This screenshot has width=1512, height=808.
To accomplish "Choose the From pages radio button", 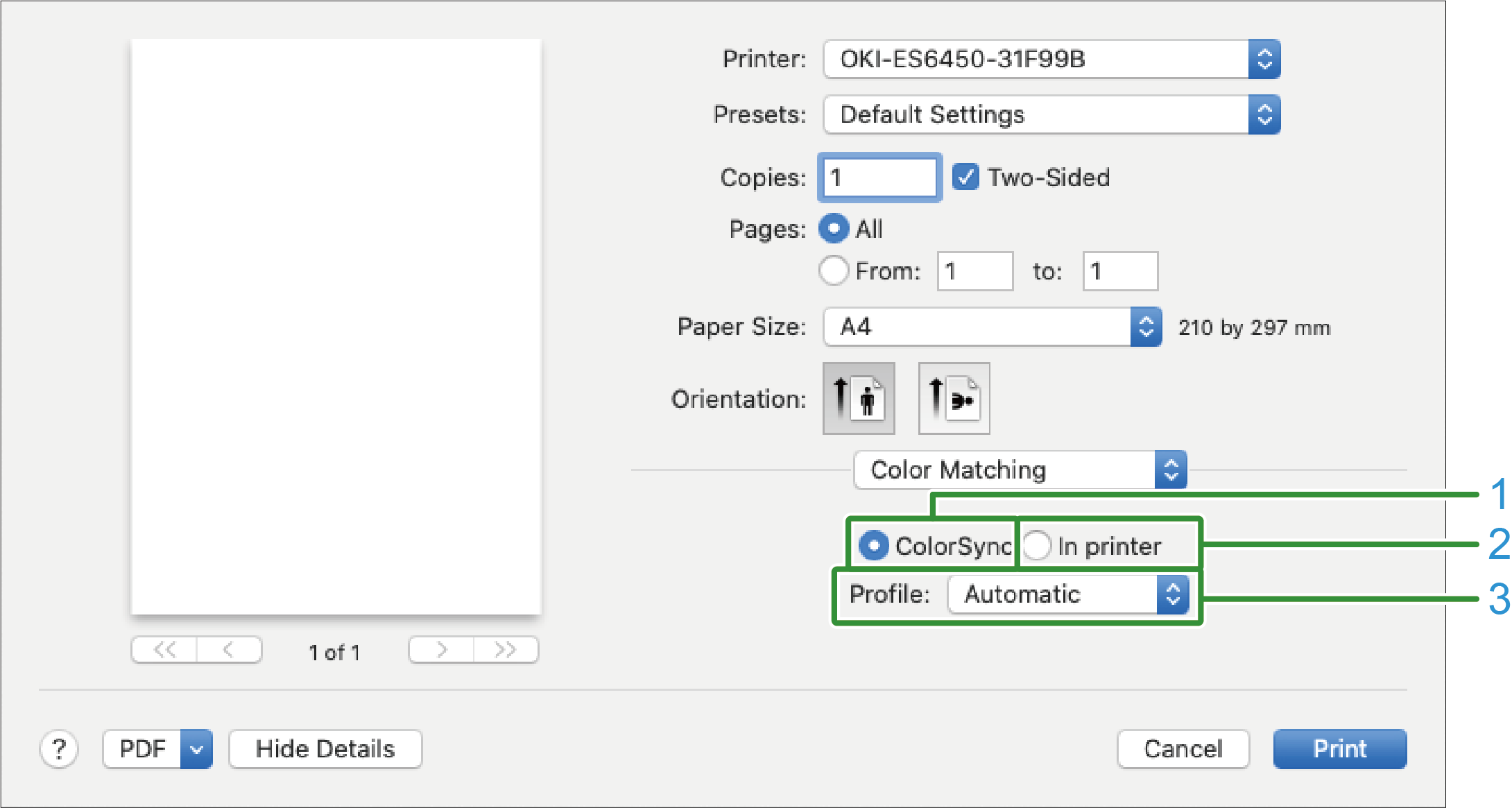I will point(834,270).
